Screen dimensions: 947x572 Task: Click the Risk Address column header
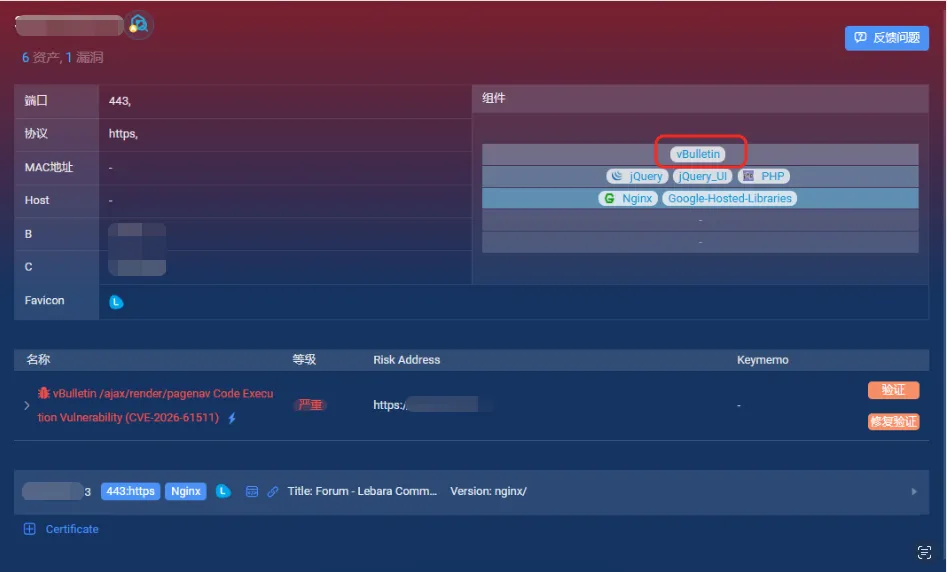pyautogui.click(x=406, y=360)
